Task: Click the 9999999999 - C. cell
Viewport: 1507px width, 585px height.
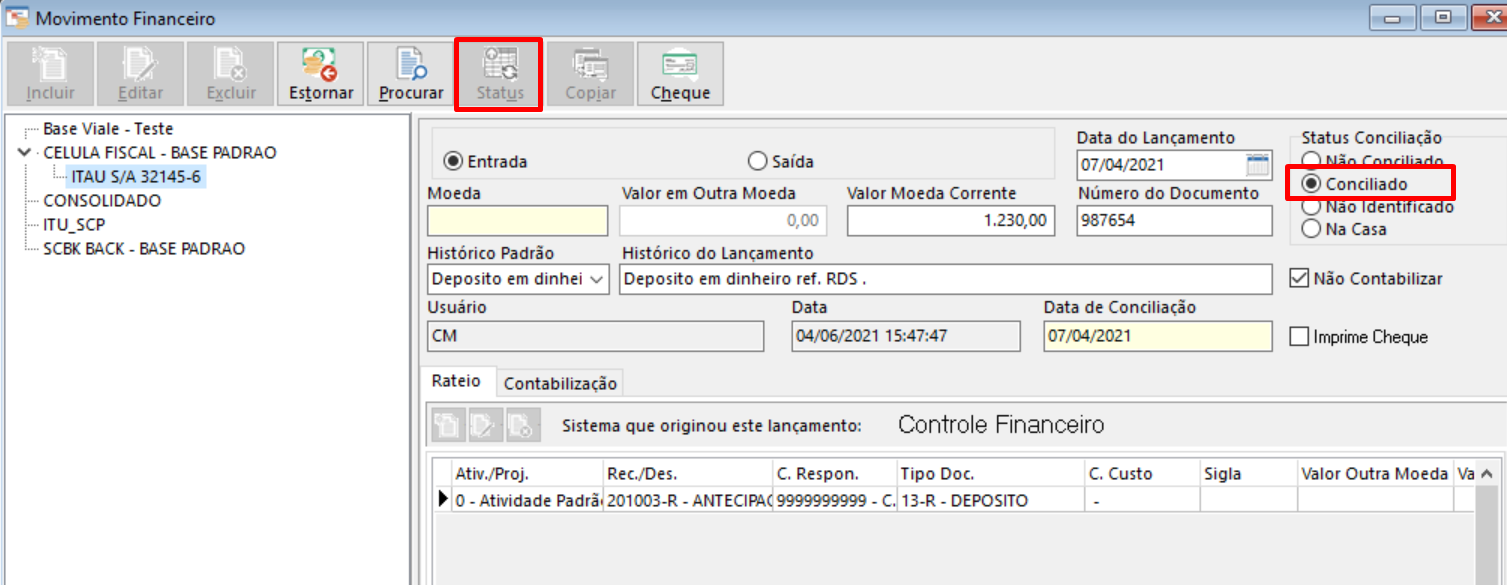Action: click(x=834, y=500)
